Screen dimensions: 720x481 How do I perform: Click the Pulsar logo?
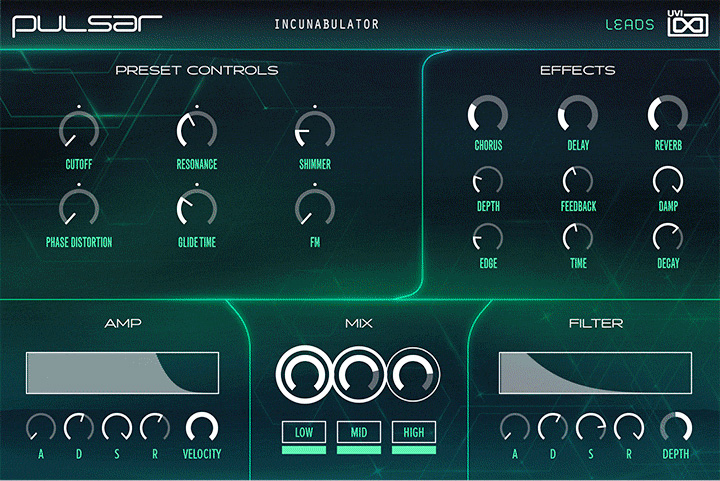point(87,25)
